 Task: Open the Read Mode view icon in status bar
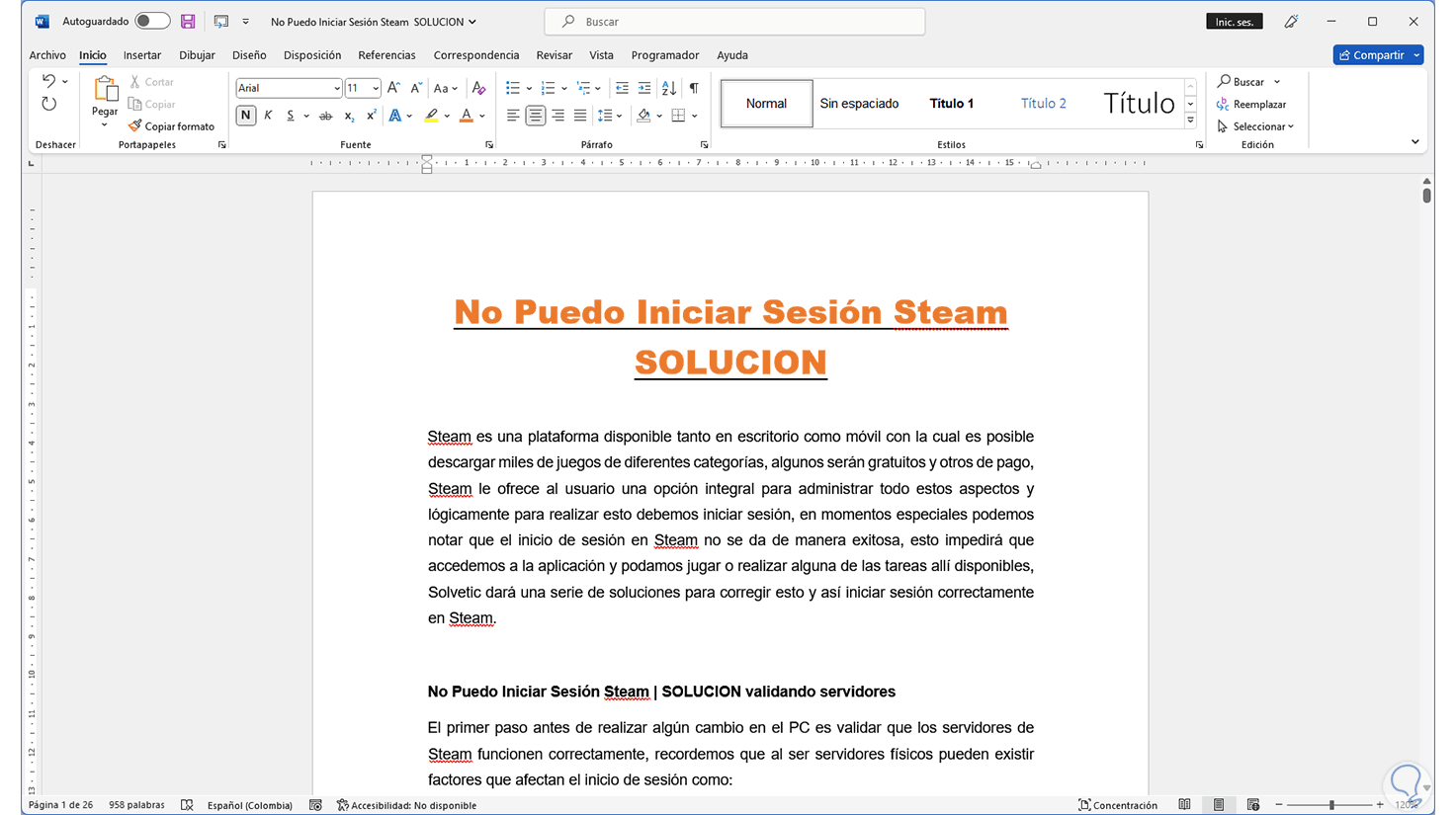pos(1184,805)
